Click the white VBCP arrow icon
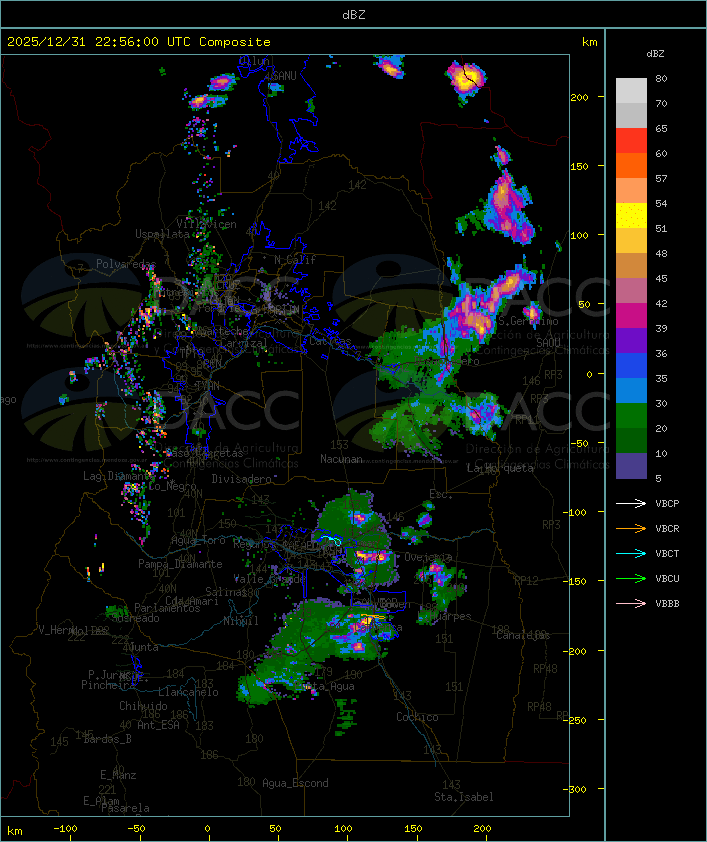This screenshot has height=842, width=707. [x=631, y=503]
